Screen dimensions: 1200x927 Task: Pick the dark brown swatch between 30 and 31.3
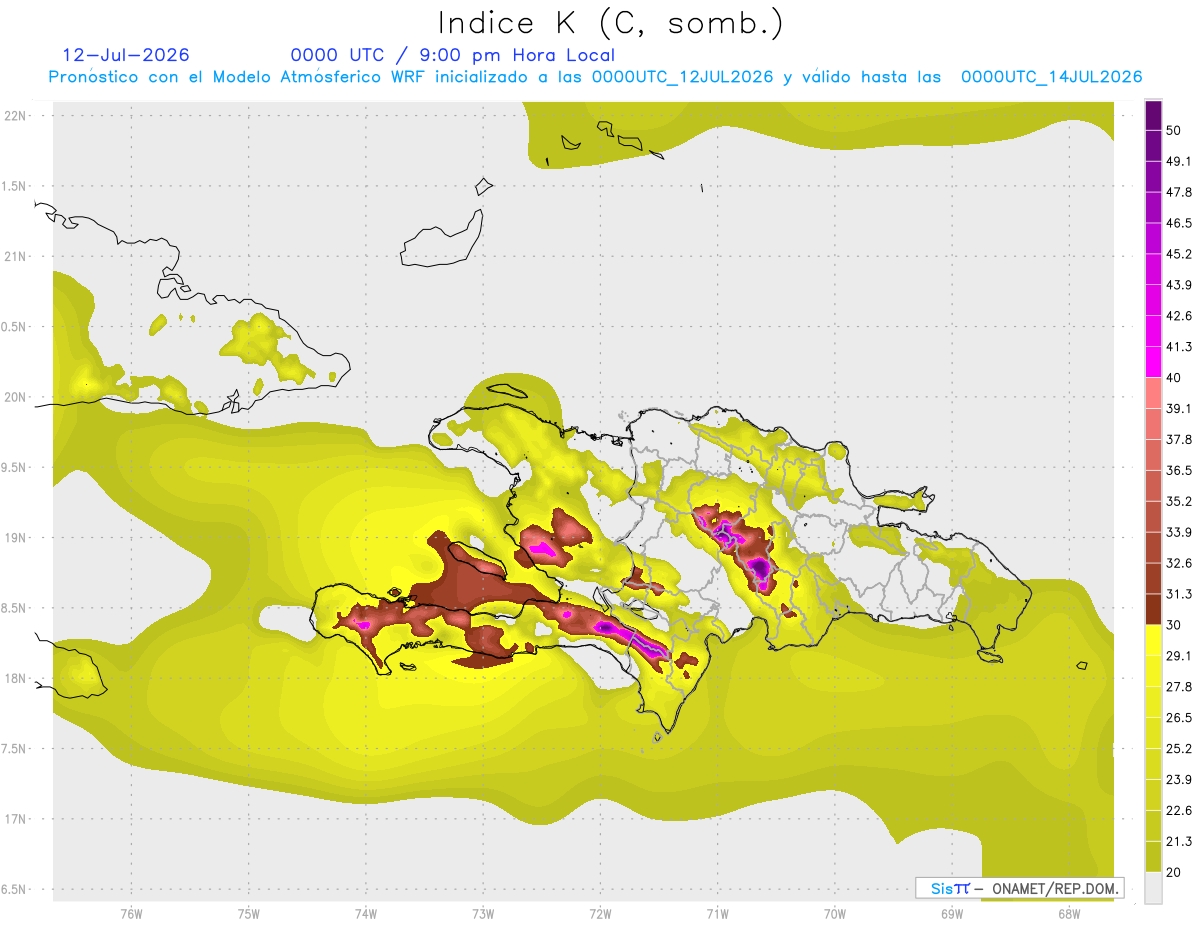(1153, 609)
